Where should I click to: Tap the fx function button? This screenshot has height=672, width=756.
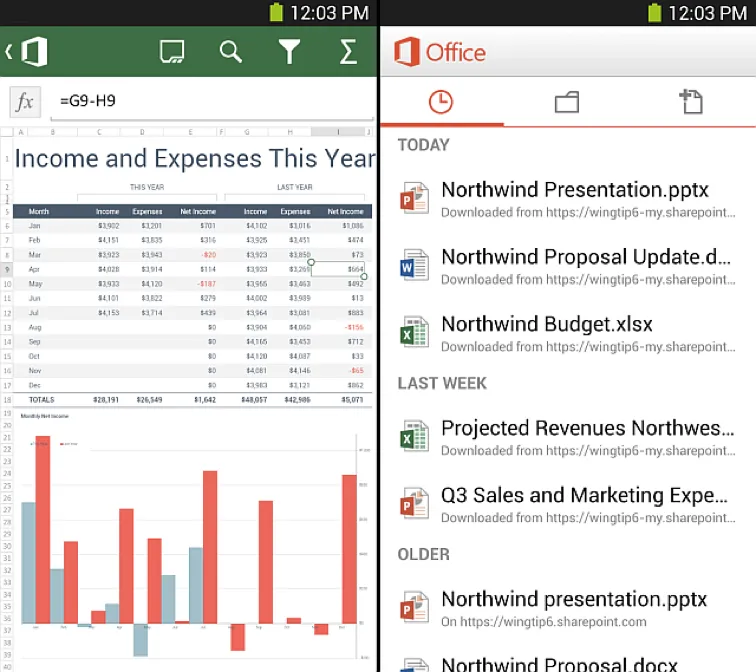[25, 102]
